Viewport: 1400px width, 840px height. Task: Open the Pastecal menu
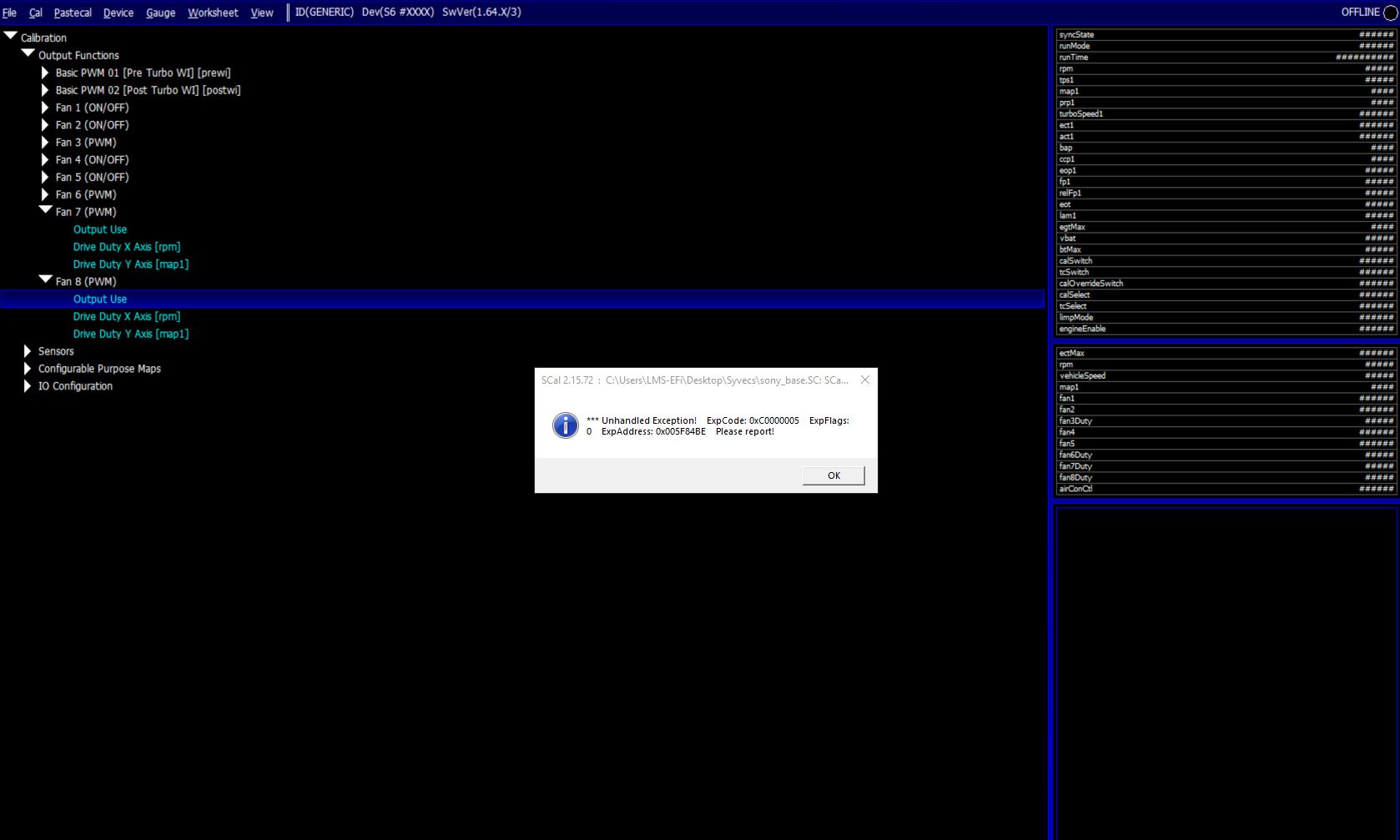click(x=73, y=13)
